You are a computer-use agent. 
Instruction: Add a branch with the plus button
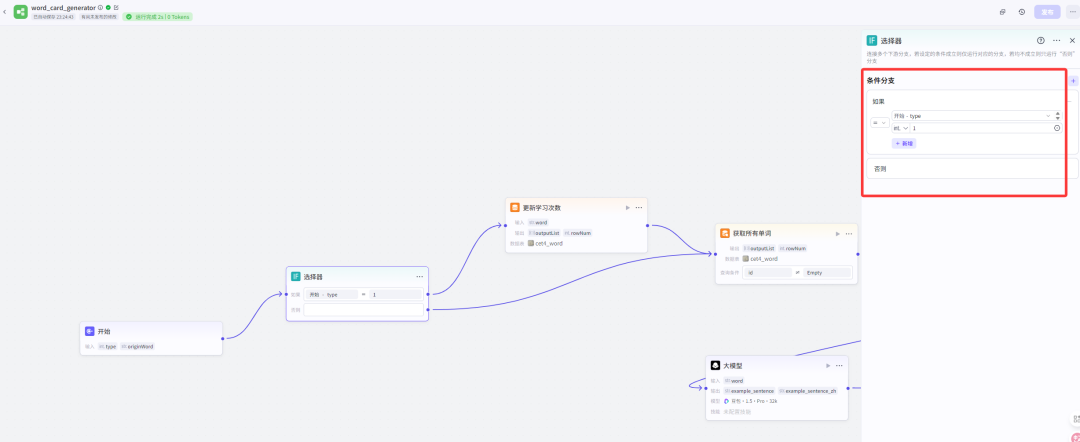(1073, 80)
